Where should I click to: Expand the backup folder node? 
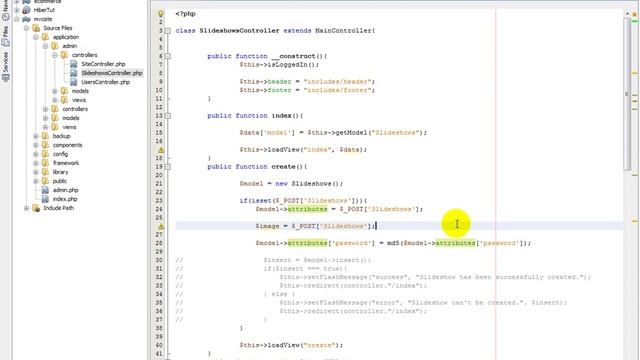[36, 136]
